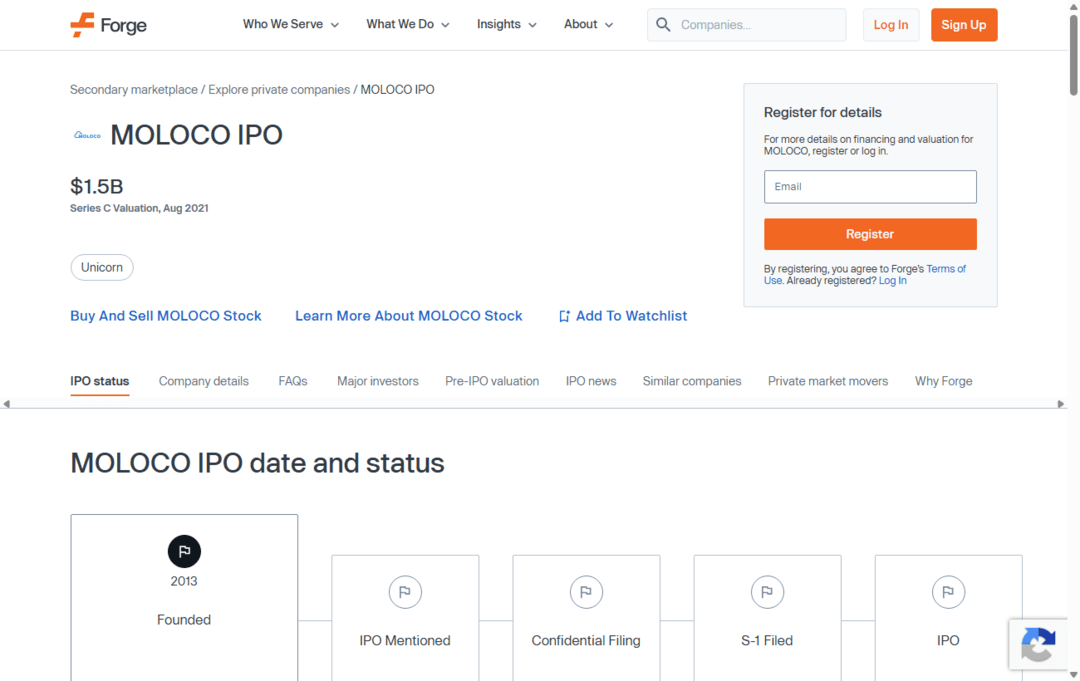
Task: Switch to the Company details tab
Action: [204, 381]
